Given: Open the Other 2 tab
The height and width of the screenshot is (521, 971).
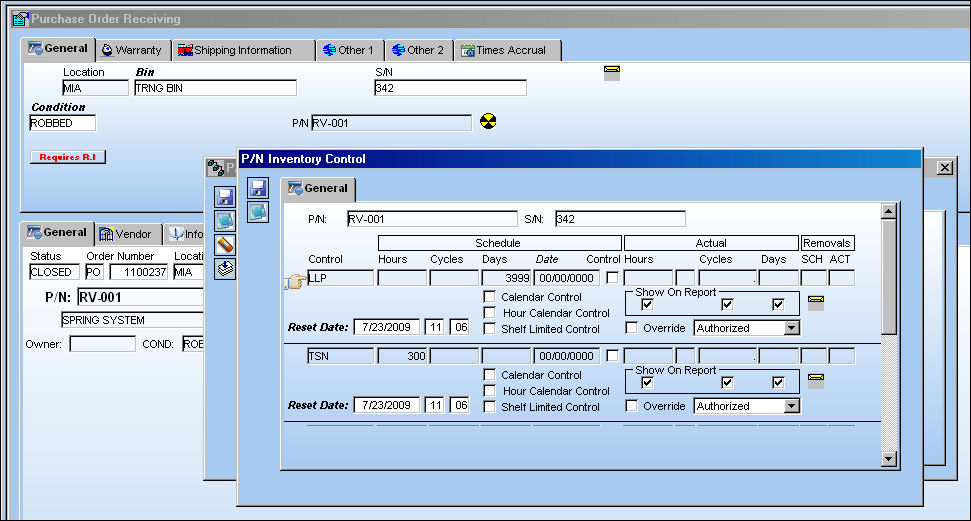Looking at the screenshot, I should [419, 50].
